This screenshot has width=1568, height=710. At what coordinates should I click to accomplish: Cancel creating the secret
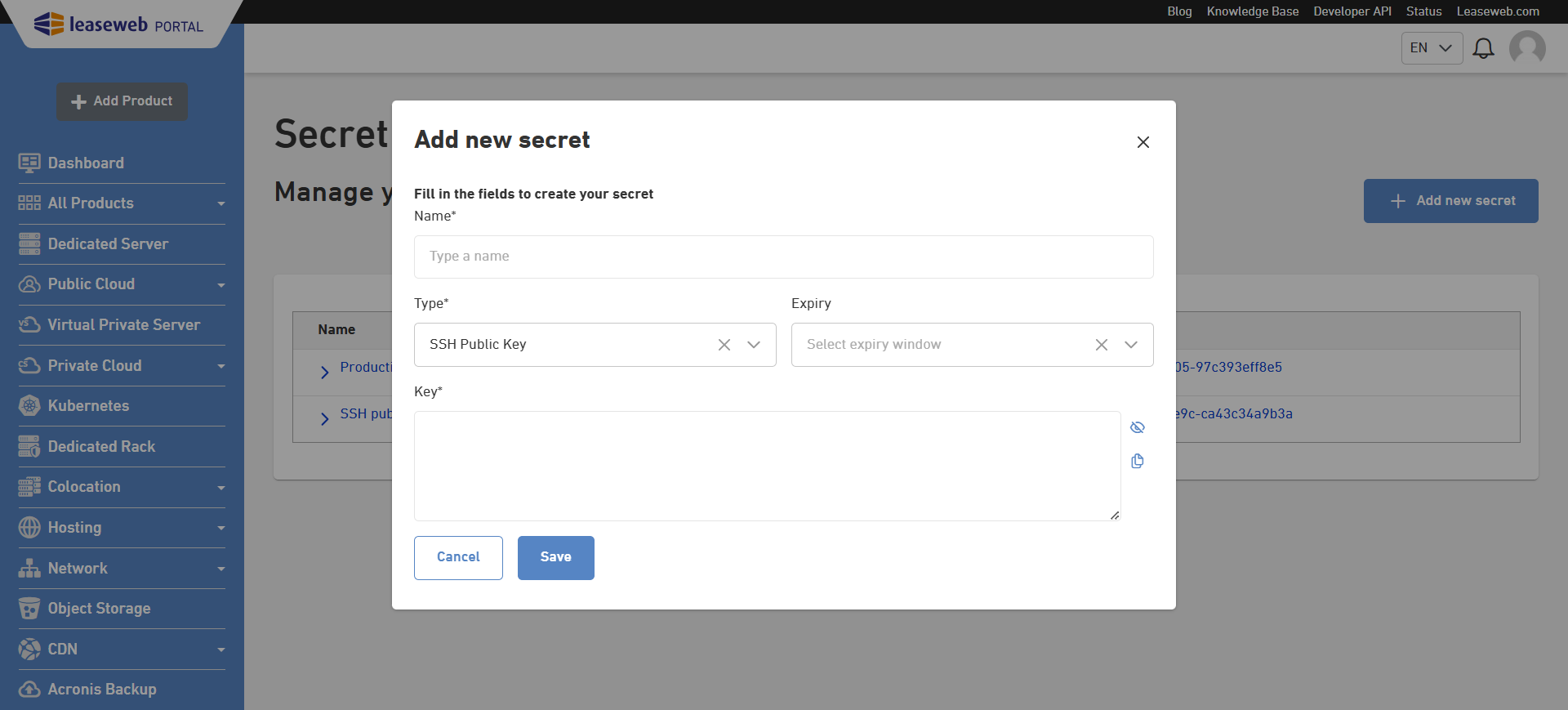(x=458, y=557)
